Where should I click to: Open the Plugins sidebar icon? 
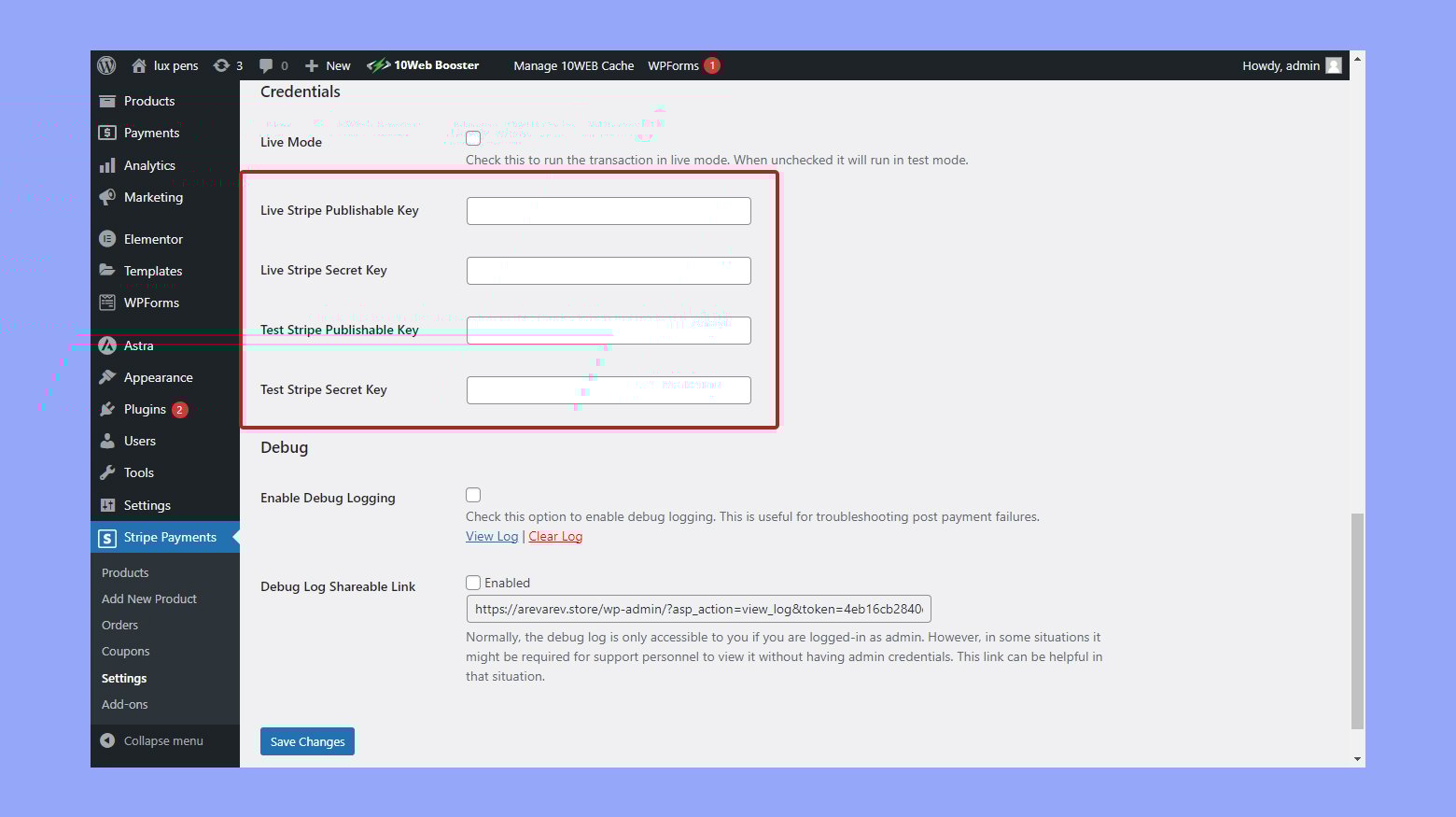(107, 409)
